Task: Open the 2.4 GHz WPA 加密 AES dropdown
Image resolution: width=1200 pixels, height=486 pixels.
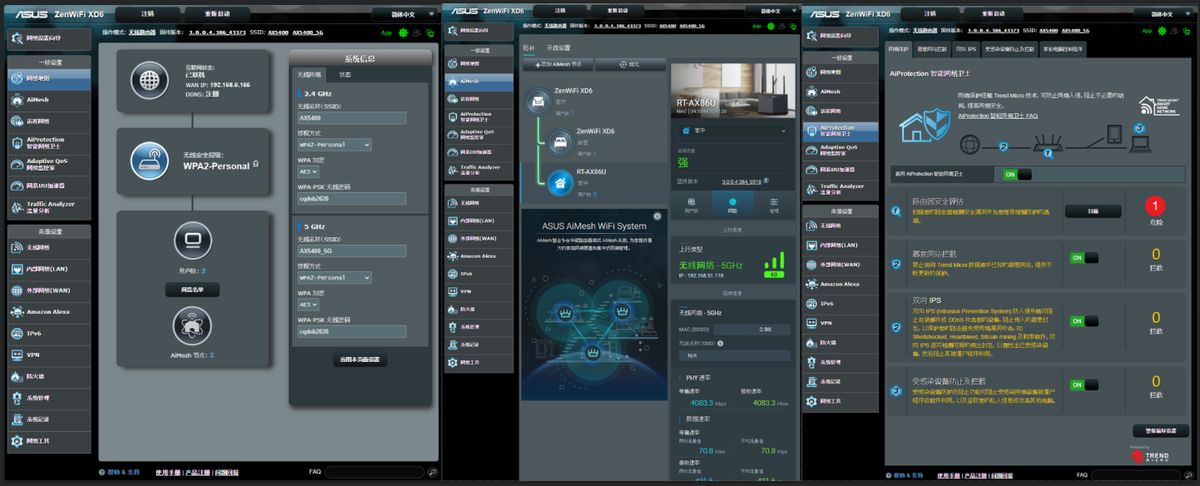Action: [x=309, y=172]
